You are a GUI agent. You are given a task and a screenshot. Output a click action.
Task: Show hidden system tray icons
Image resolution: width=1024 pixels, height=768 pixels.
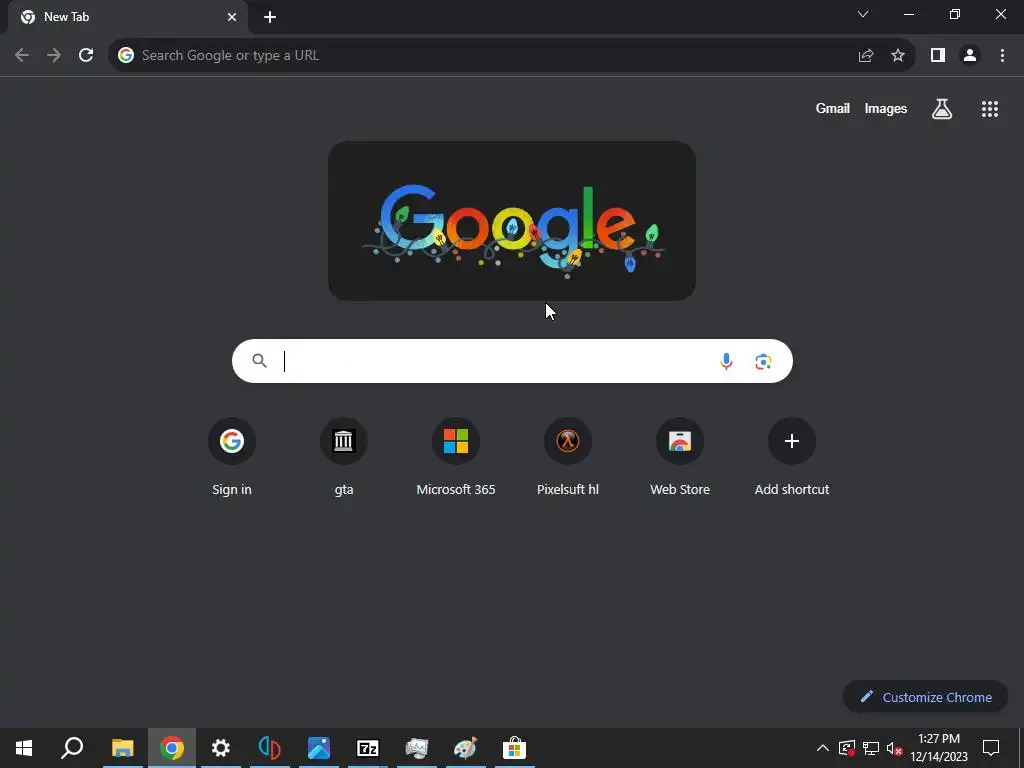tap(823, 748)
